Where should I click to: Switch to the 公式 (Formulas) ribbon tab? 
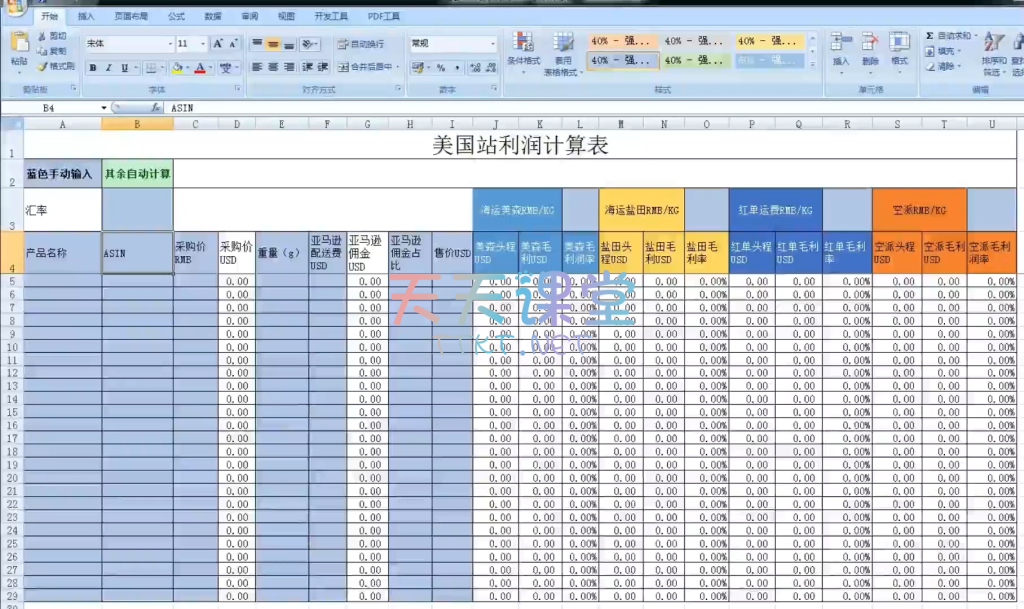[176, 17]
